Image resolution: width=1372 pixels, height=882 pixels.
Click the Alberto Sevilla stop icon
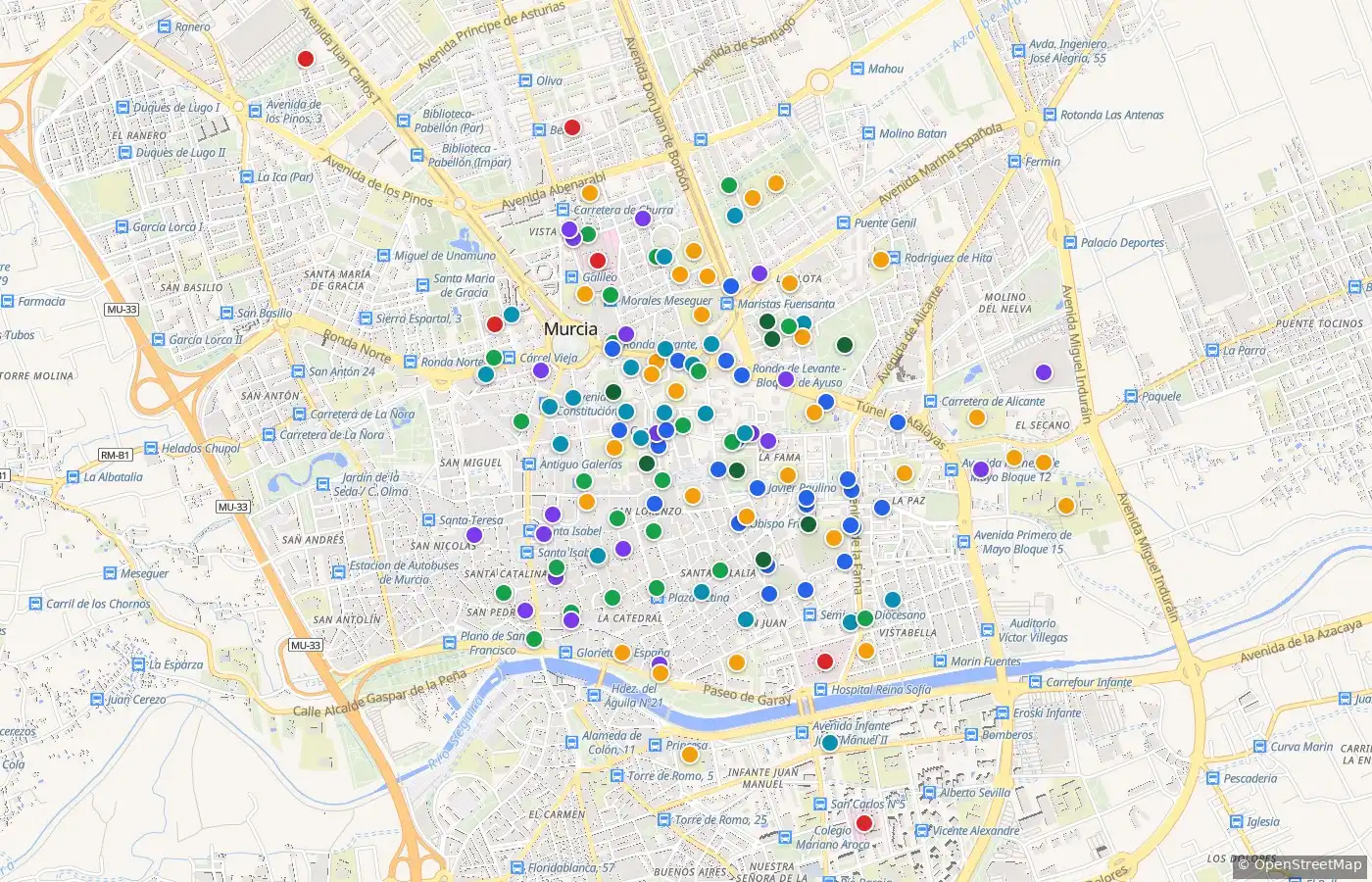coord(929,793)
